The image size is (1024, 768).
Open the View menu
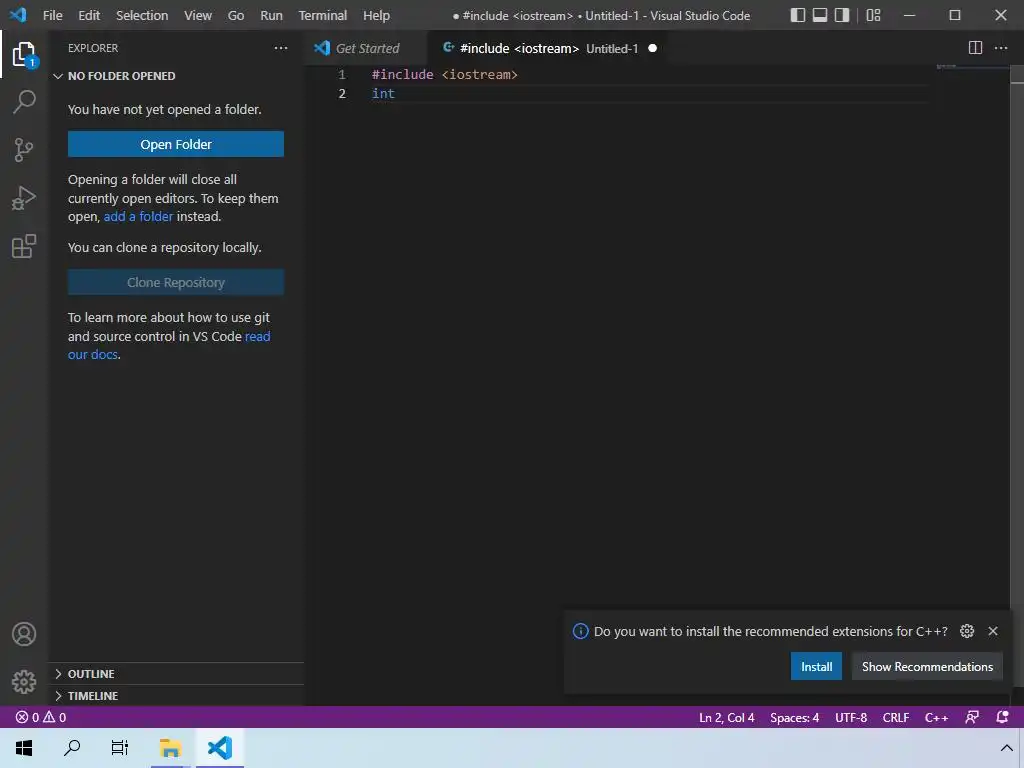click(198, 15)
